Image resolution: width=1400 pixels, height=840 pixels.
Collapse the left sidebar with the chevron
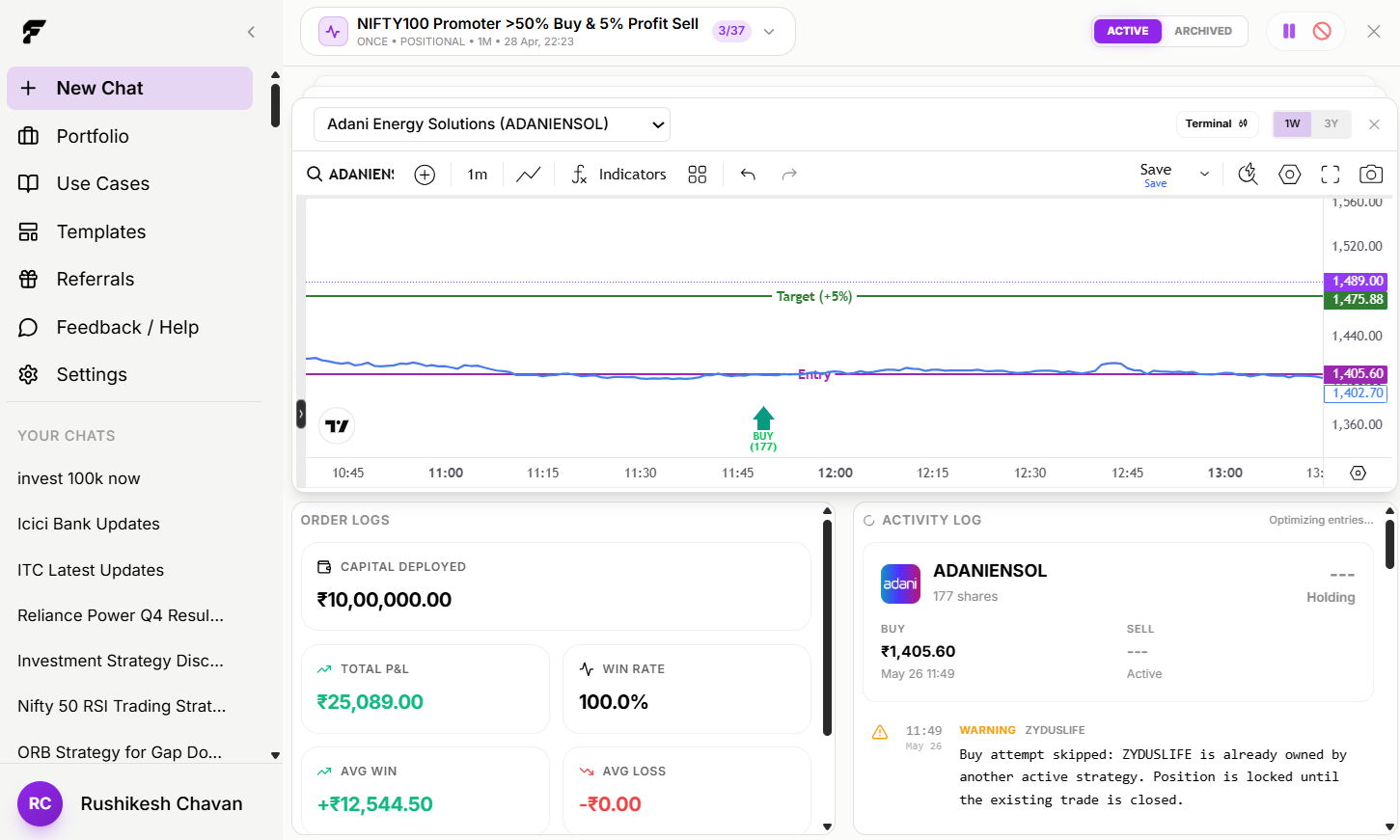pos(251,32)
